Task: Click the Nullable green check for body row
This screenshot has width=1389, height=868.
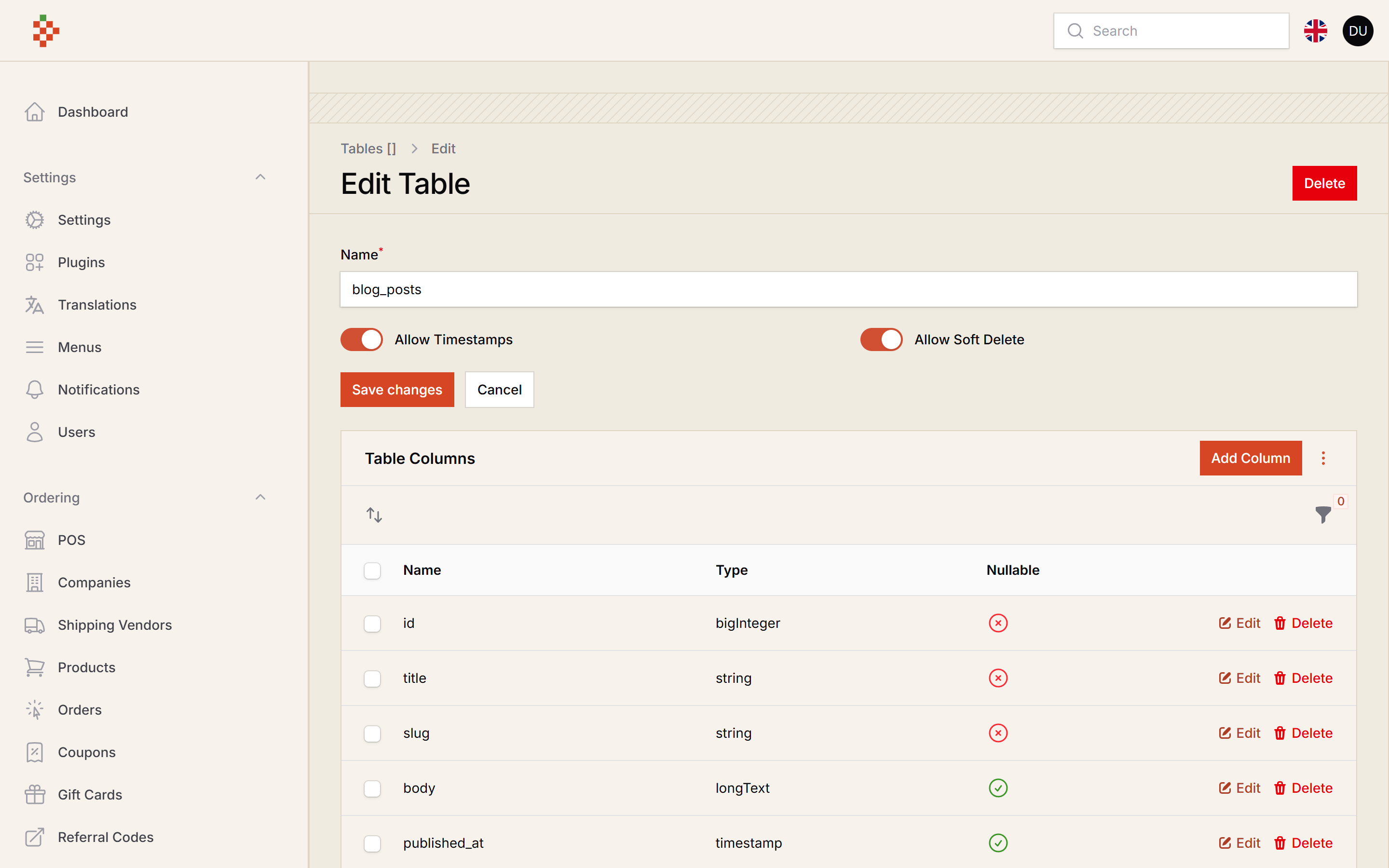Action: (998, 788)
